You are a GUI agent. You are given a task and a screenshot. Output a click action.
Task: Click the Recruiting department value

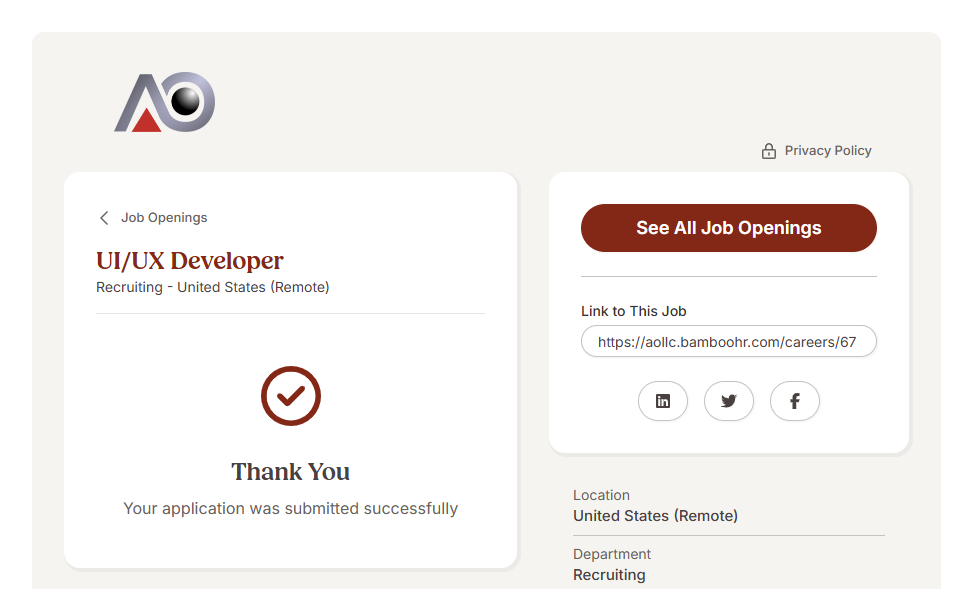click(609, 575)
